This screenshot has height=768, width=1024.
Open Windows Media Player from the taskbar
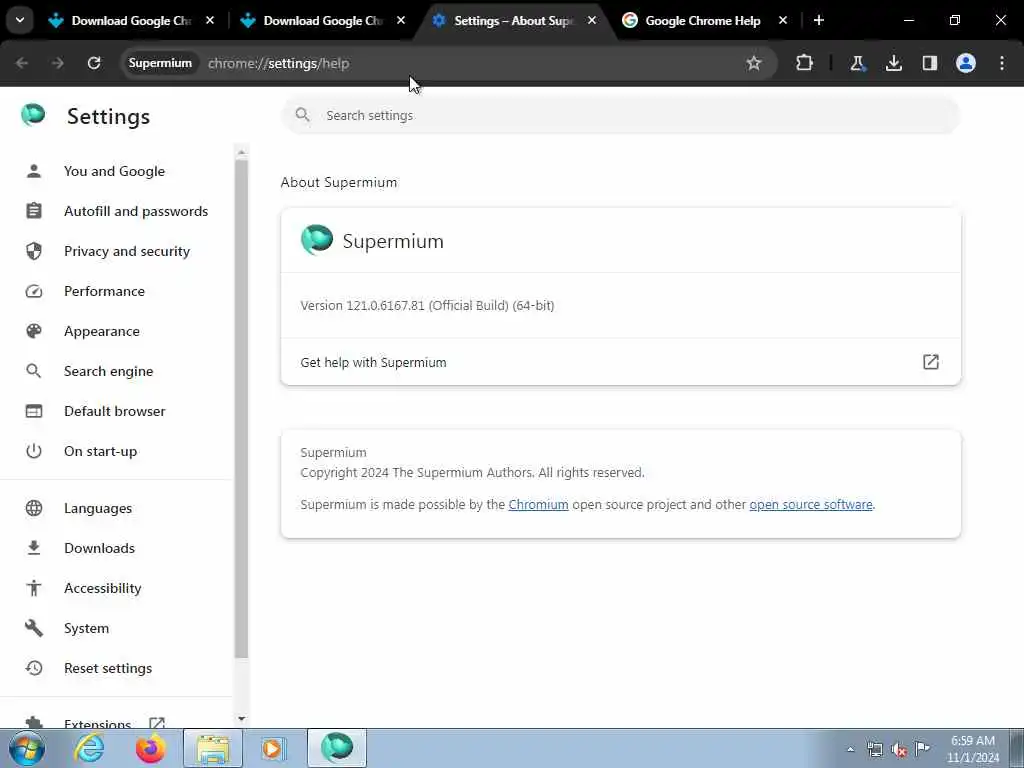pyautogui.click(x=273, y=748)
